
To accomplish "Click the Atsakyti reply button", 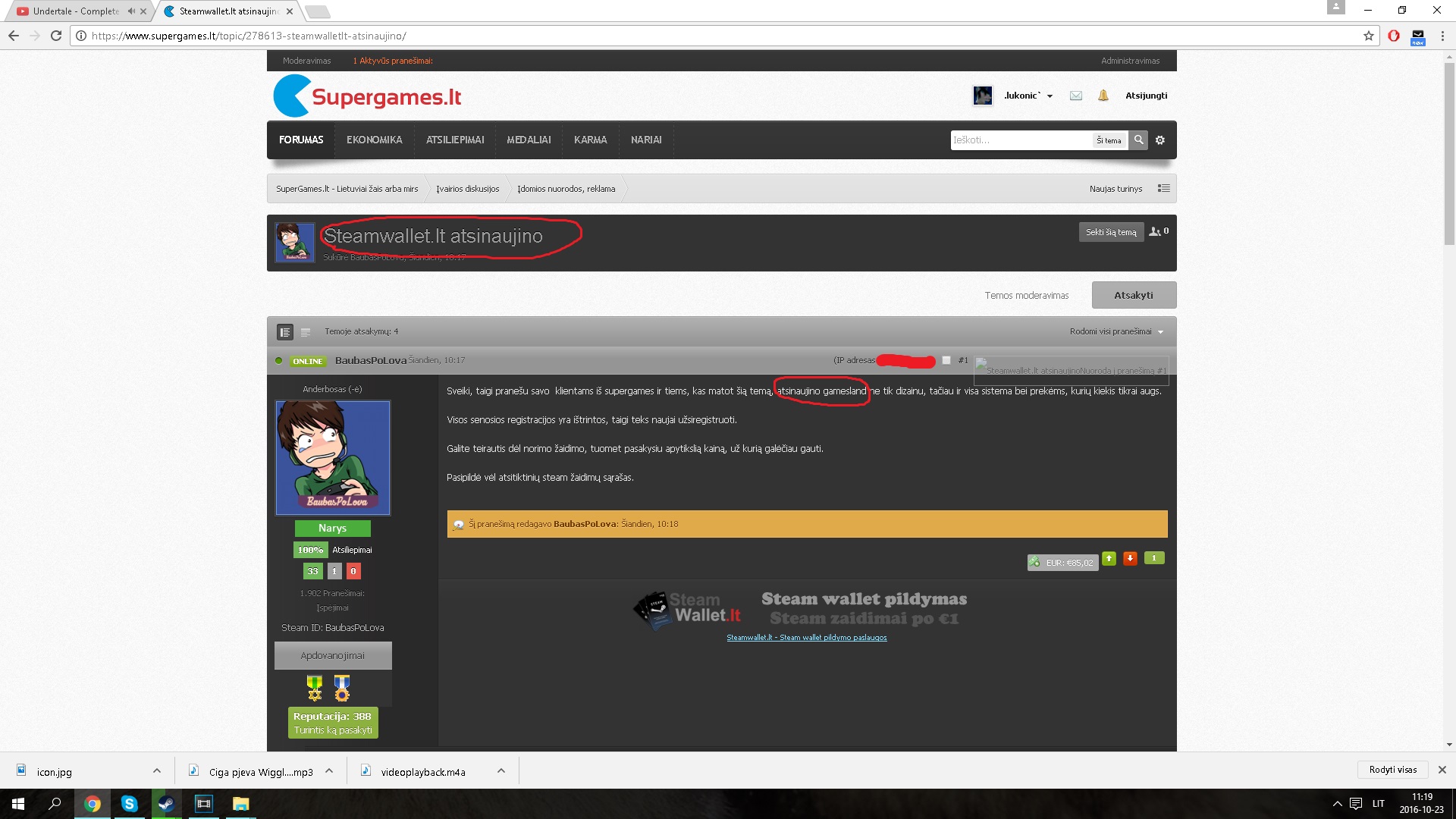I will pyautogui.click(x=1134, y=295).
